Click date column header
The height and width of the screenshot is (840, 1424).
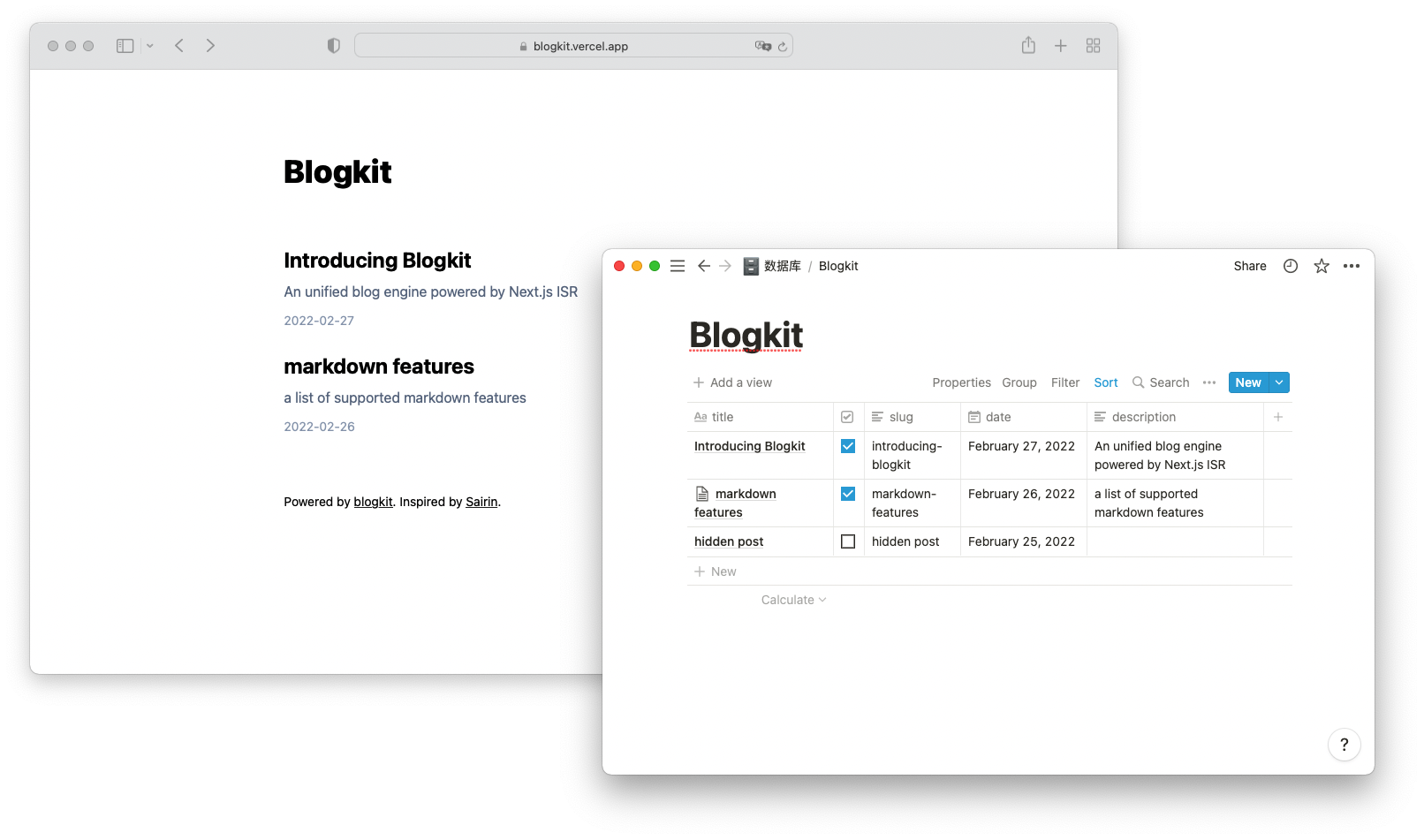1024,417
